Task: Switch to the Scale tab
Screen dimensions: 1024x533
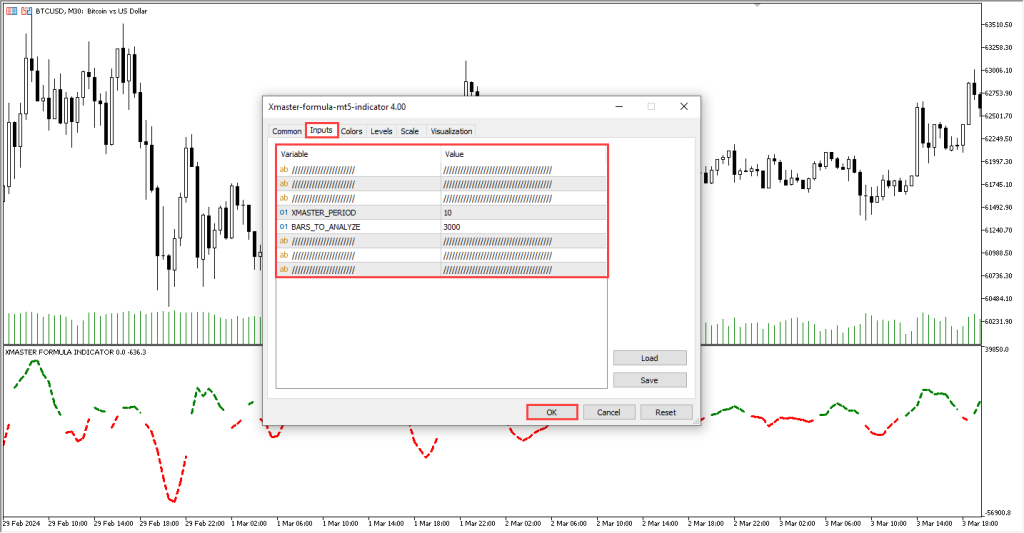Action: 410,131
